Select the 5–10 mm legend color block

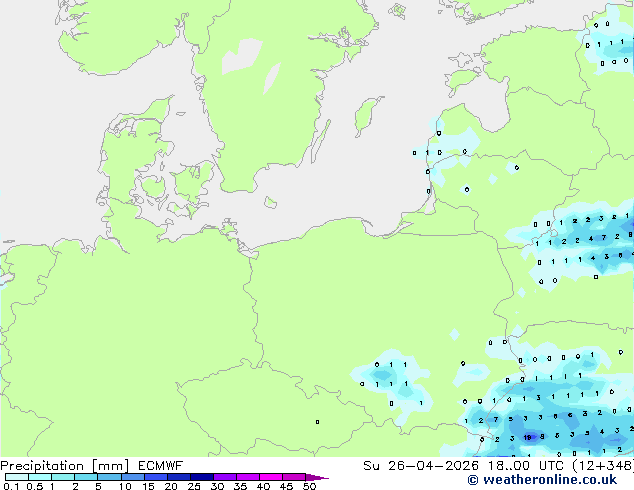click(110, 477)
